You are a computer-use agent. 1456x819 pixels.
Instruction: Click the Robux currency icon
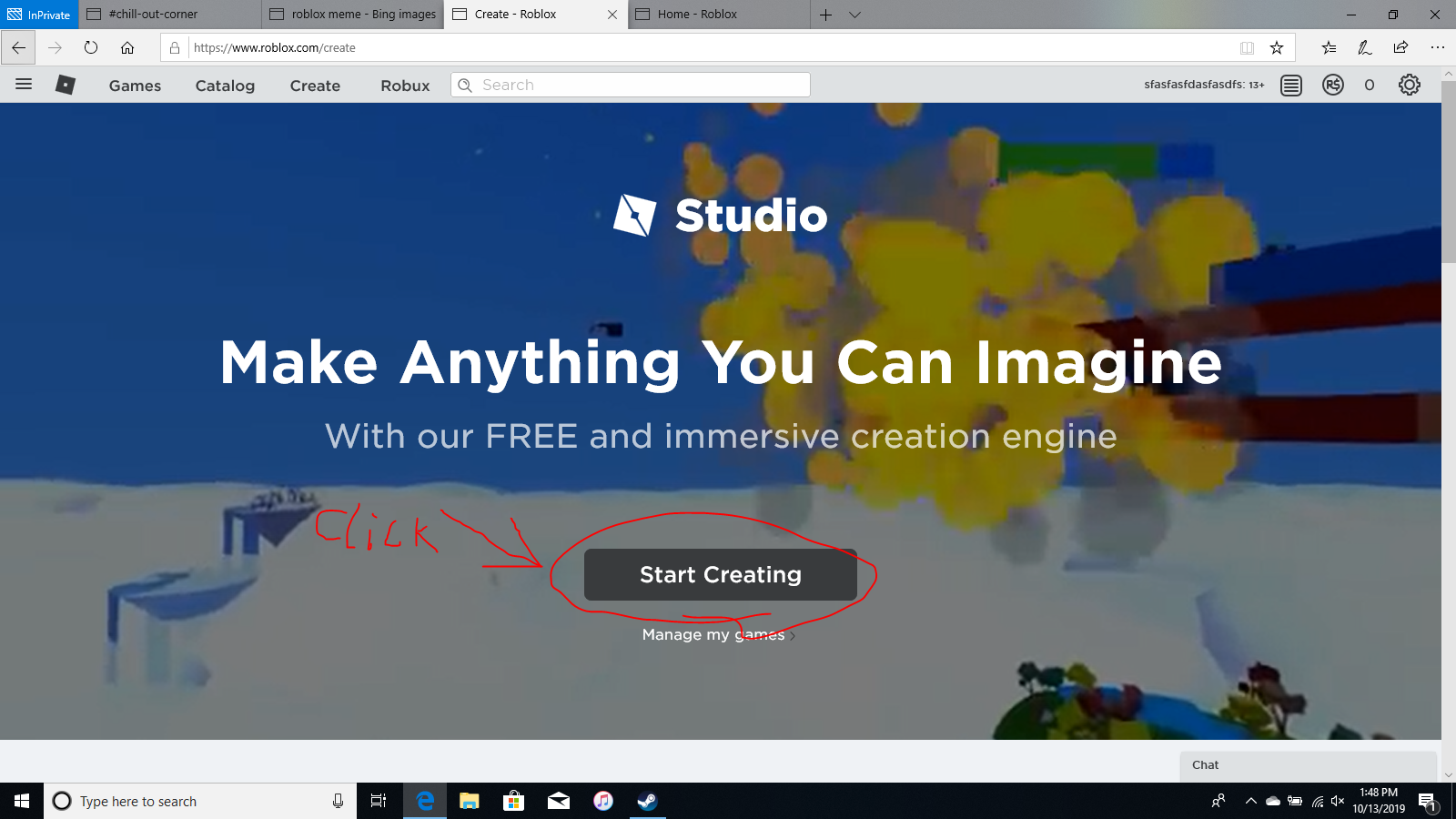[x=1333, y=86]
